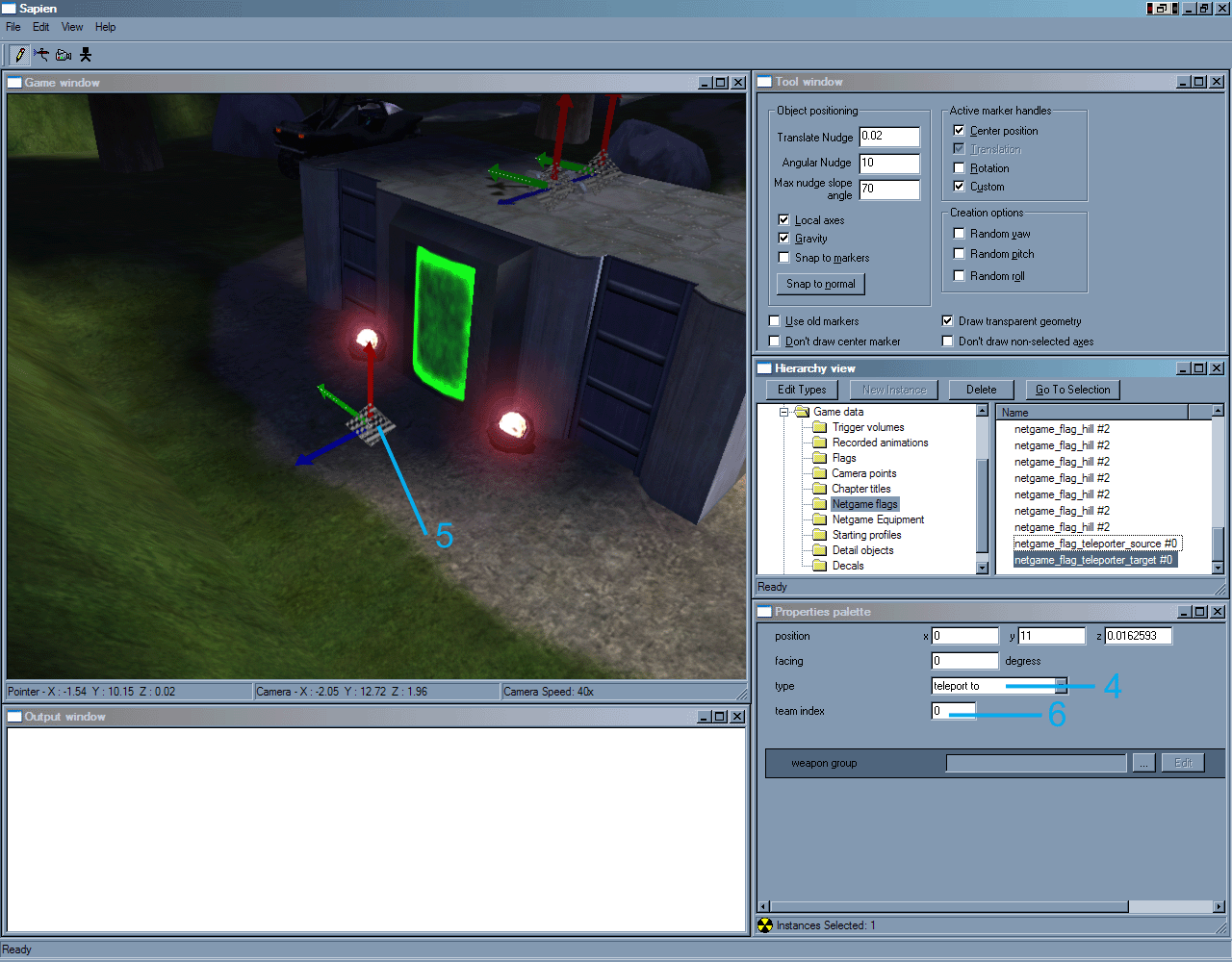Open the View menu

pos(72,27)
